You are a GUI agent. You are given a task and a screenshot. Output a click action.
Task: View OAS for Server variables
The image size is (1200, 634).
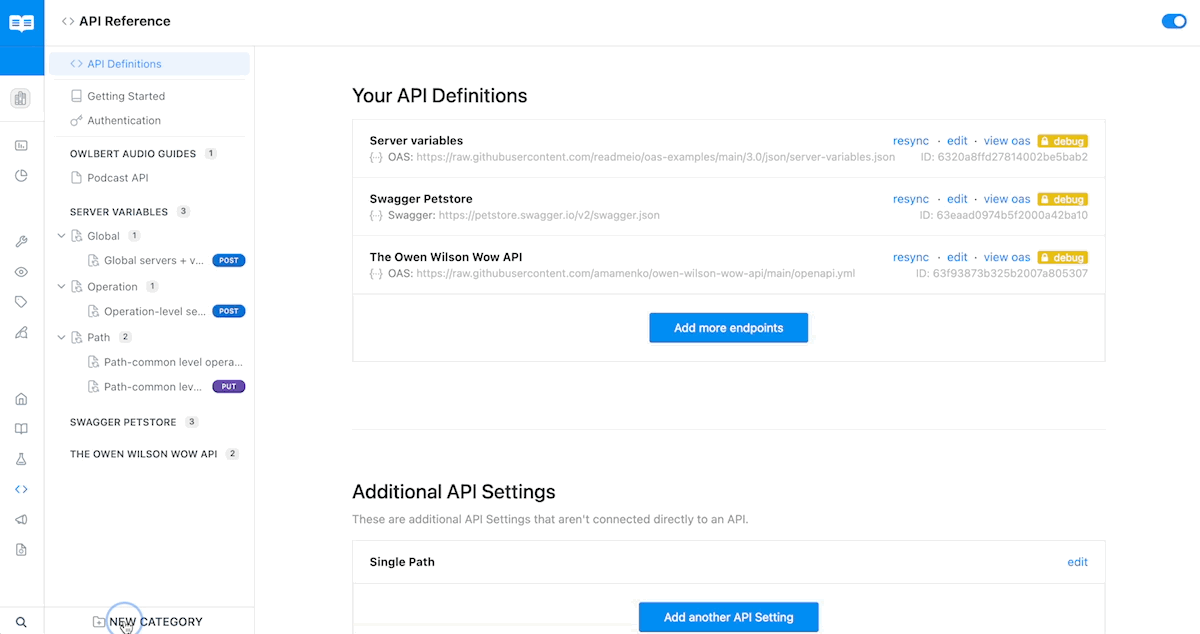[1007, 141]
